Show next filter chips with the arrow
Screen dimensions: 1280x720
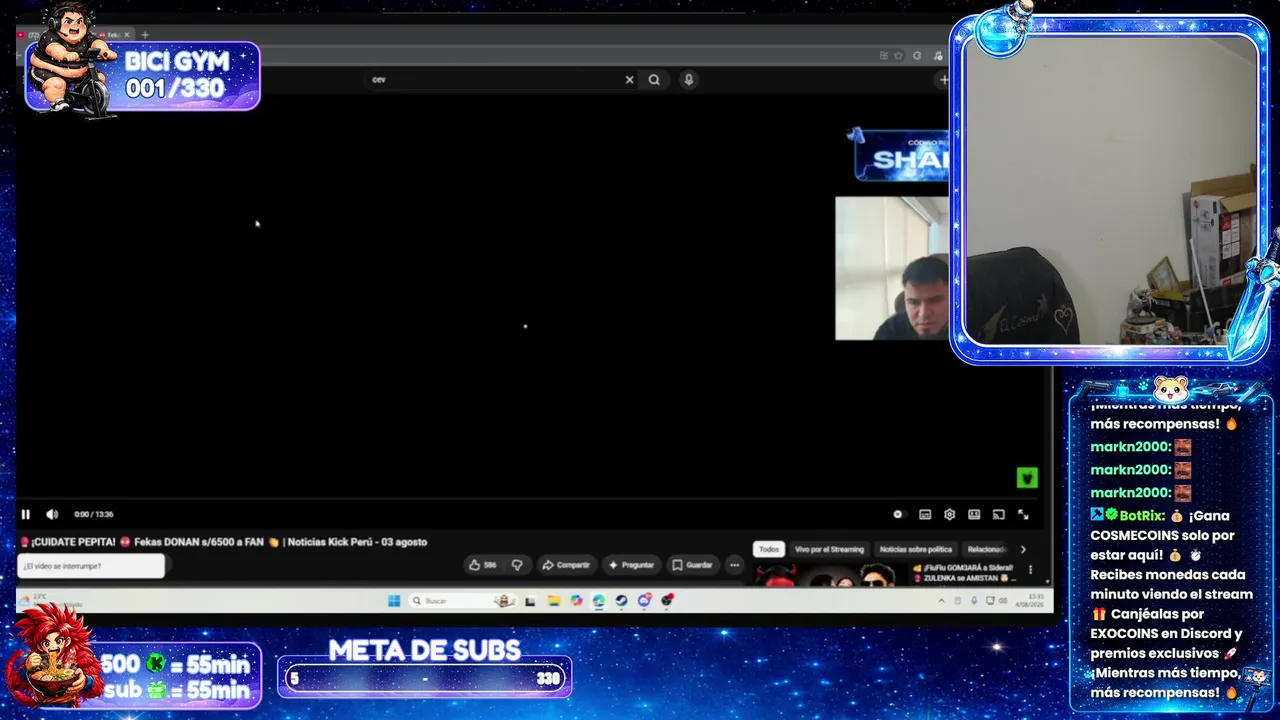[x=1022, y=549]
